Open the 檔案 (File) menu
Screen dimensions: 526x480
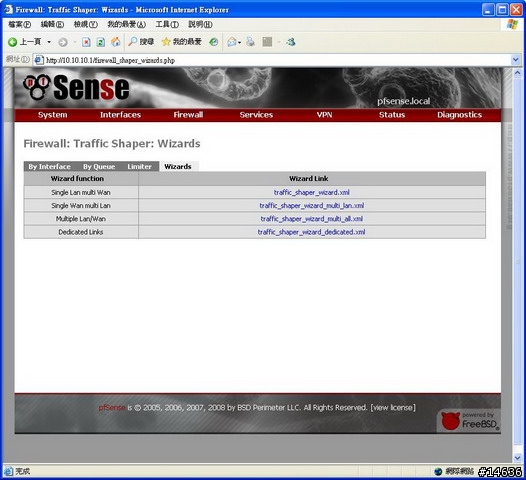(19, 24)
